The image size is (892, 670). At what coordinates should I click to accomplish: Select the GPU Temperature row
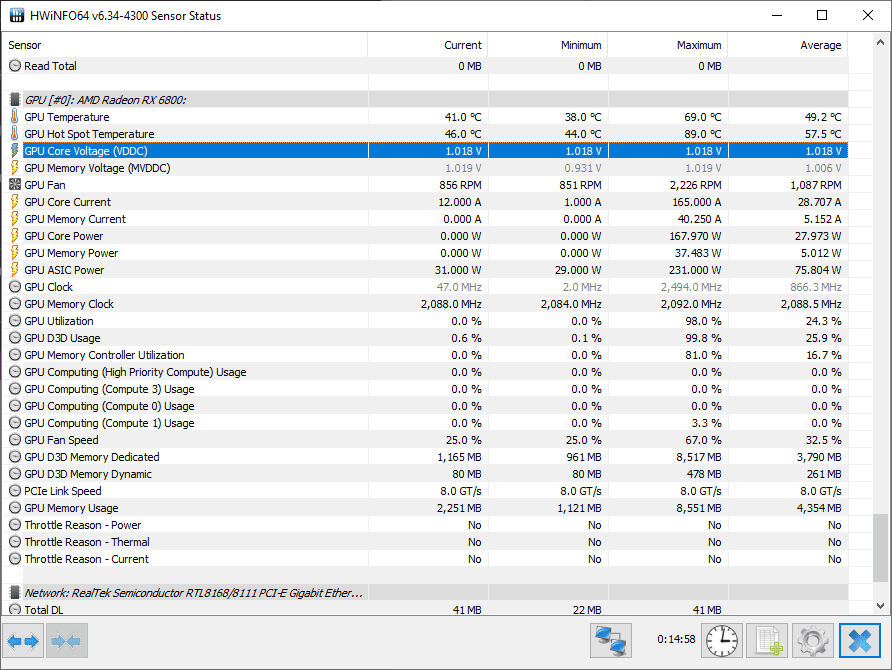point(425,117)
